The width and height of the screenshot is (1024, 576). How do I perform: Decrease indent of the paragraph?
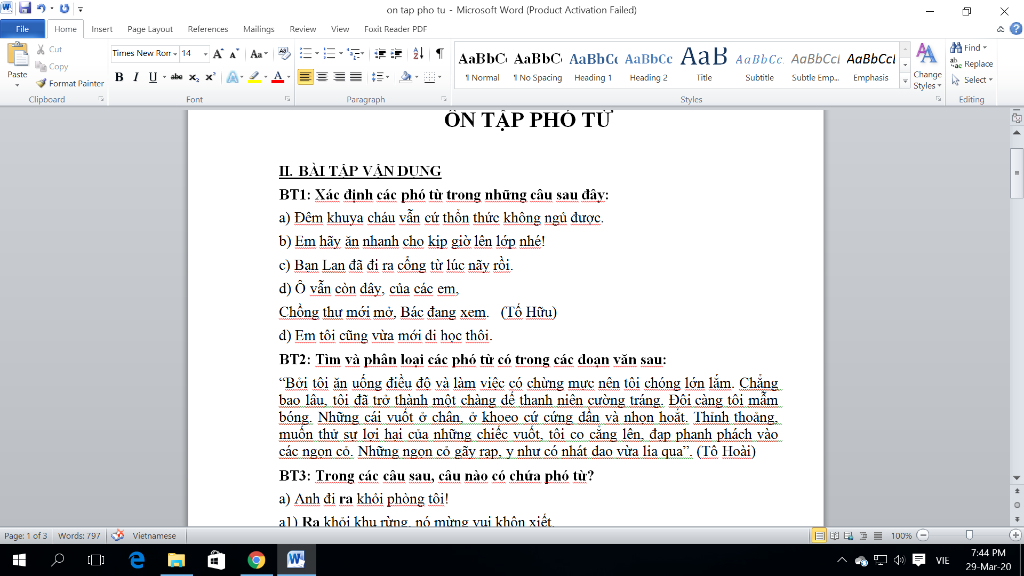[x=379, y=54]
